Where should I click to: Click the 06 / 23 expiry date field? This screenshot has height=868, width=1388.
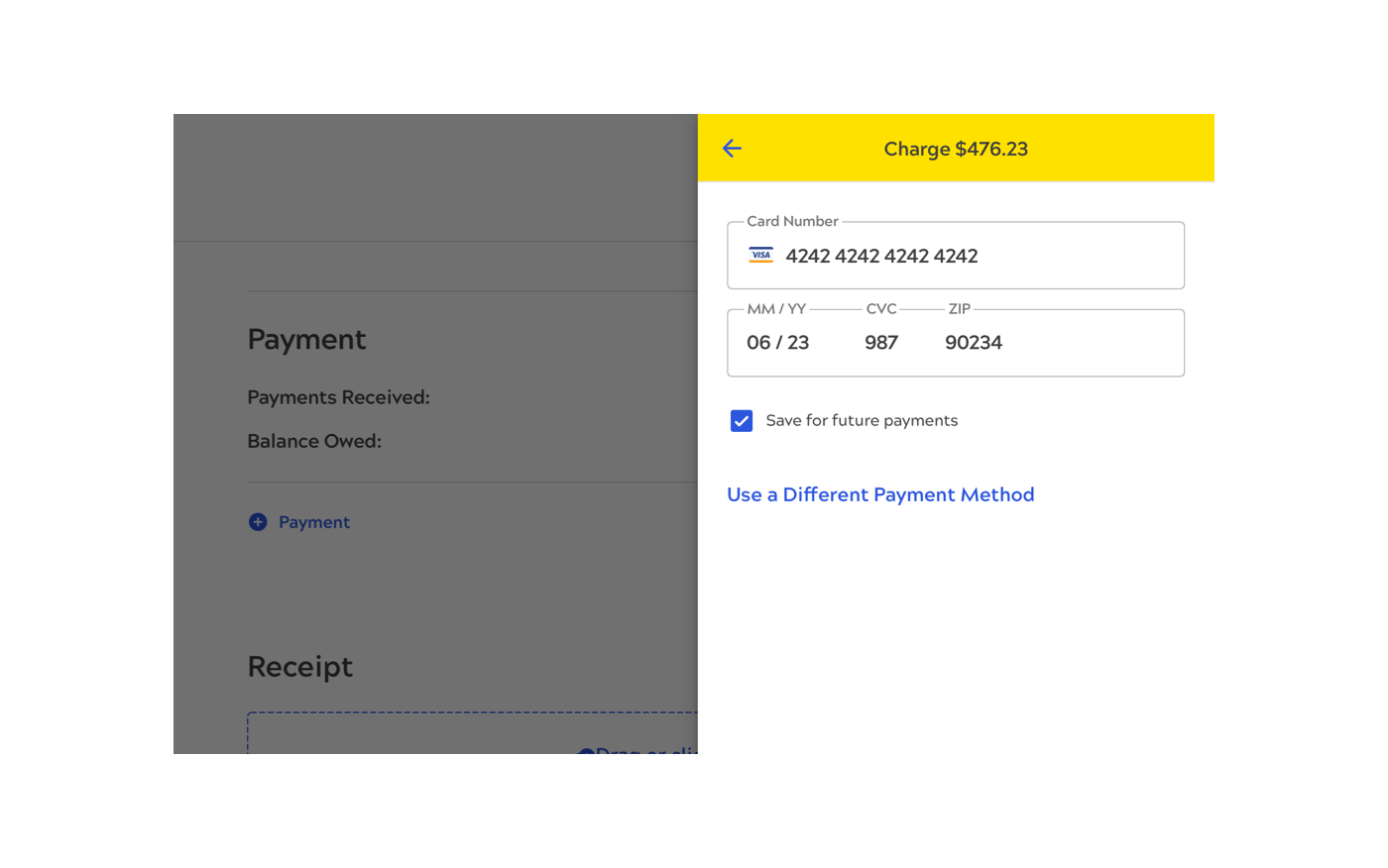click(x=778, y=343)
